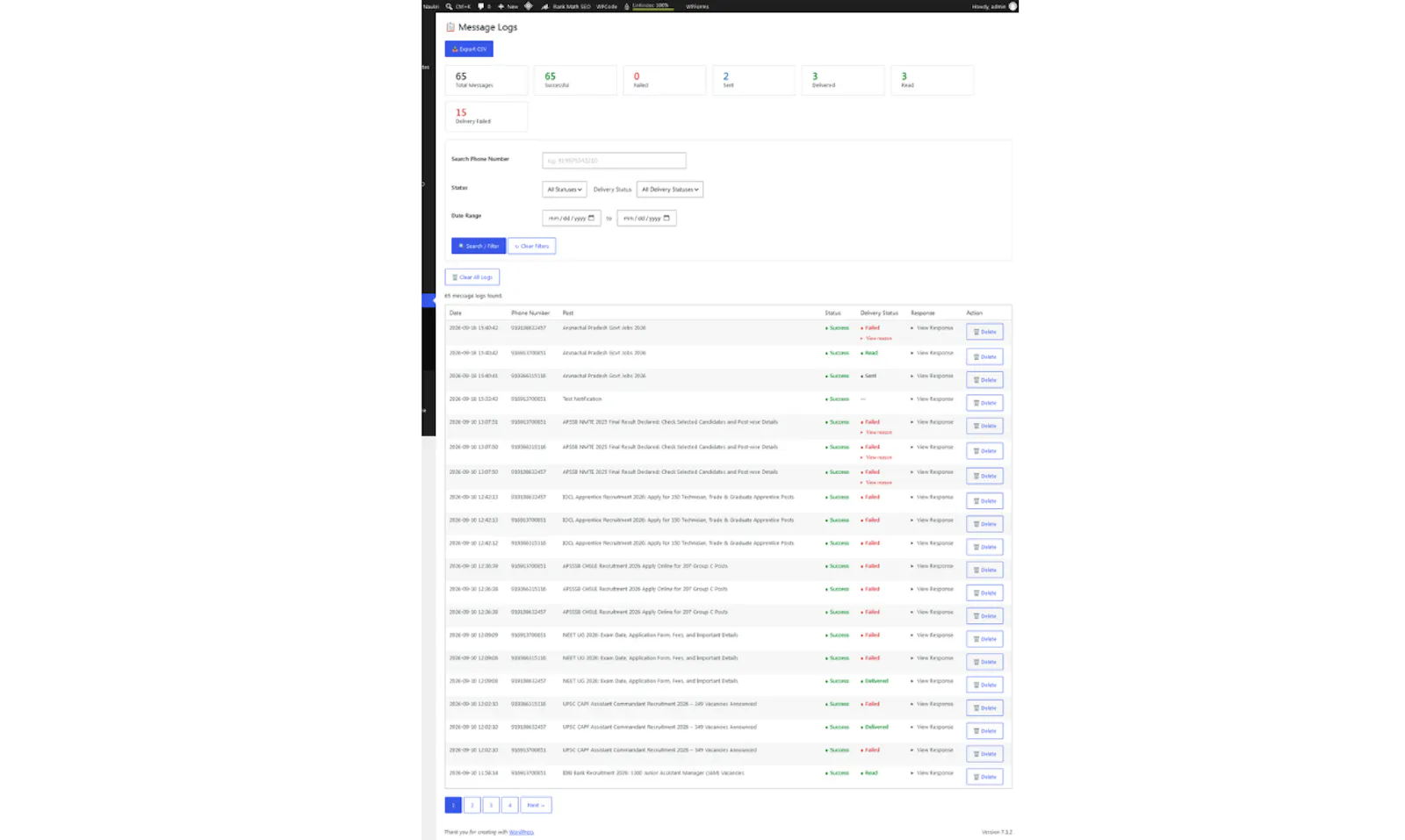Click the Search / Filter button

[479, 246]
